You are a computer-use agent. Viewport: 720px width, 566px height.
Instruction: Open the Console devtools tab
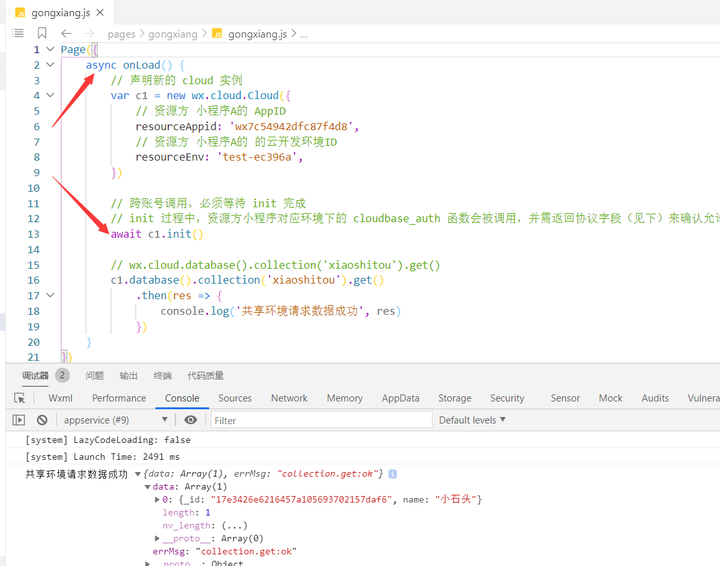182,398
